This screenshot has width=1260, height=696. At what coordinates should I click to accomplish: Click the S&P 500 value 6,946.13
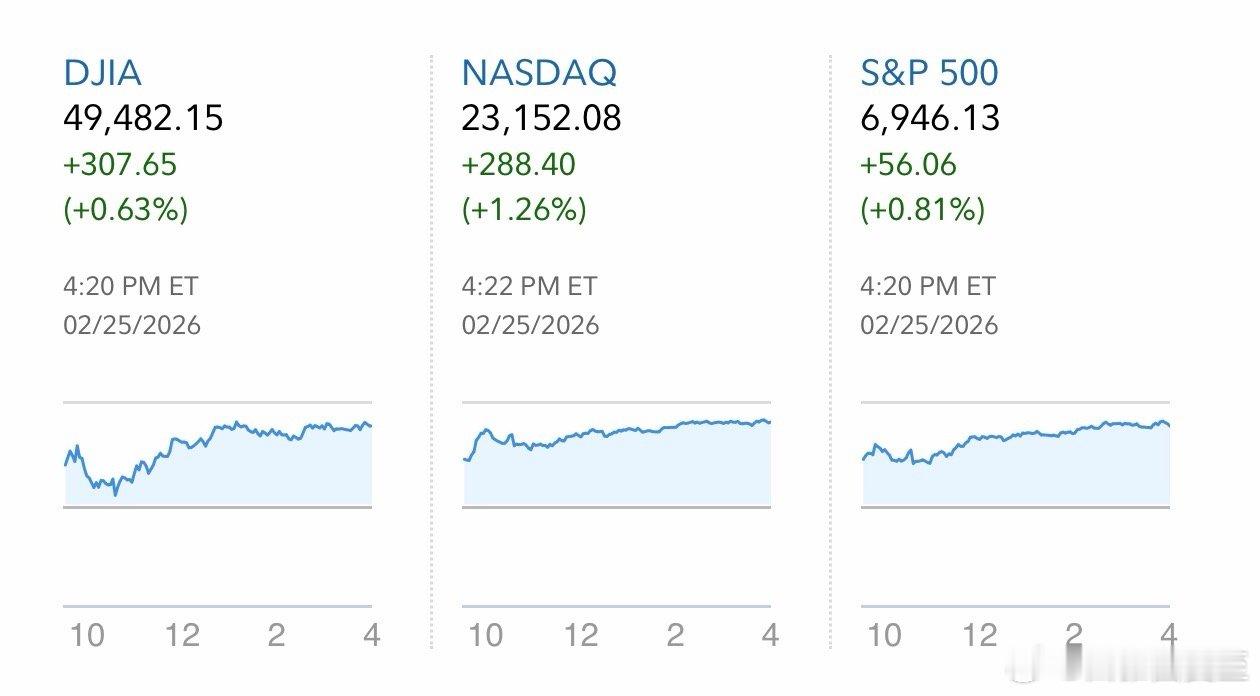(930, 118)
